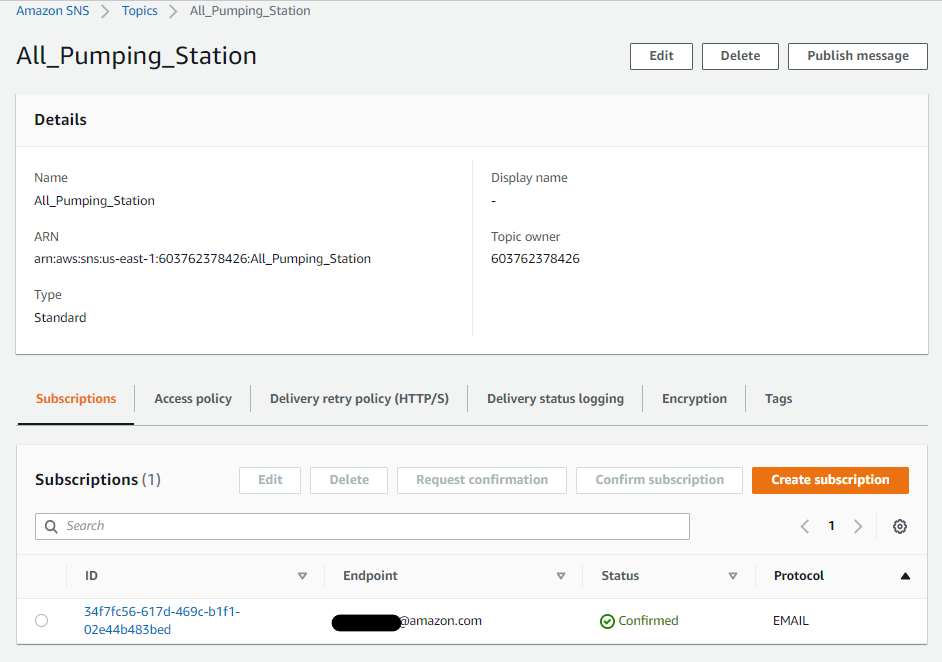Select the Topic owner 603762378426 value

535,259
